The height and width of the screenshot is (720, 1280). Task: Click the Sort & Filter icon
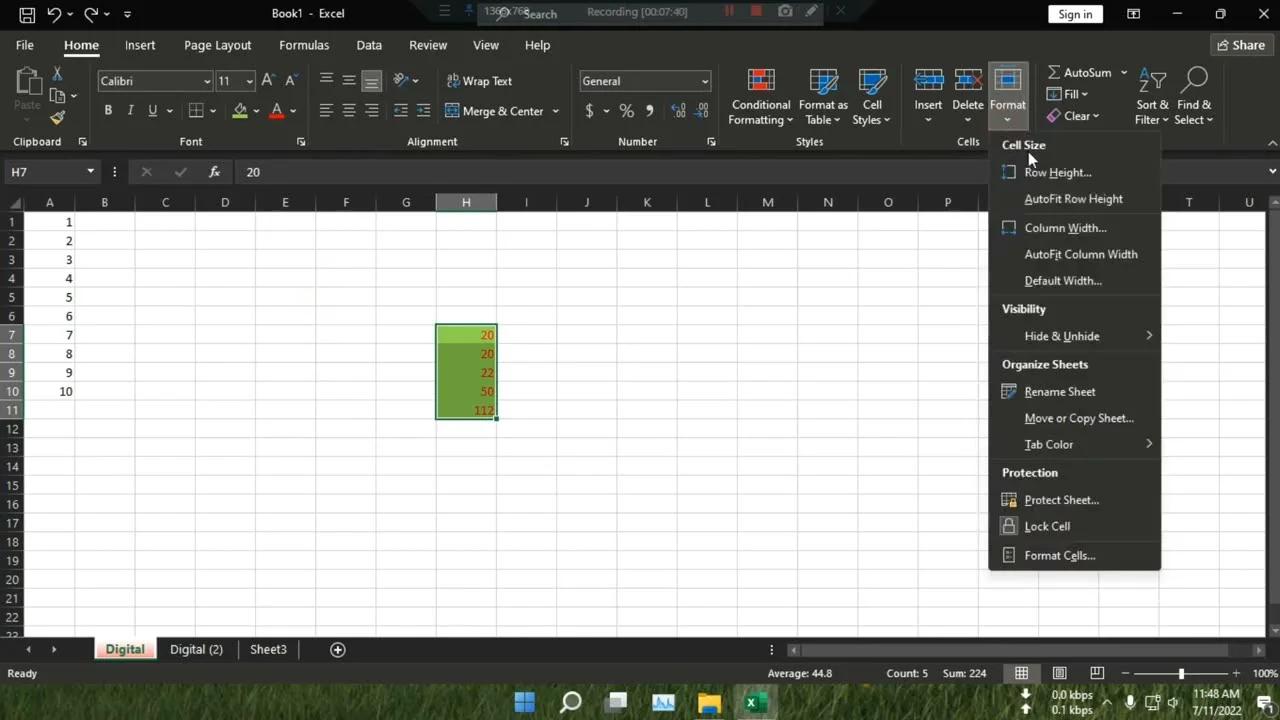pyautogui.click(x=1152, y=80)
